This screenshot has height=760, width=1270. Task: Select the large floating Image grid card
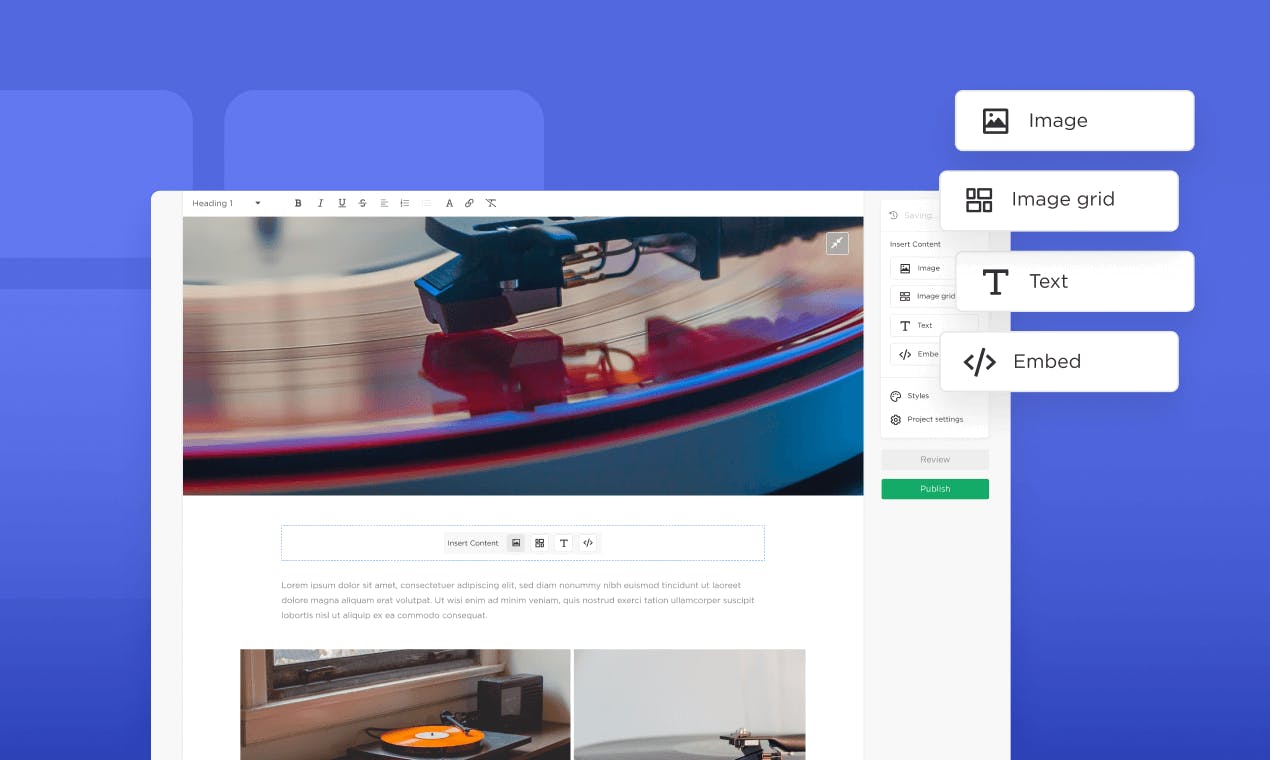(1058, 200)
